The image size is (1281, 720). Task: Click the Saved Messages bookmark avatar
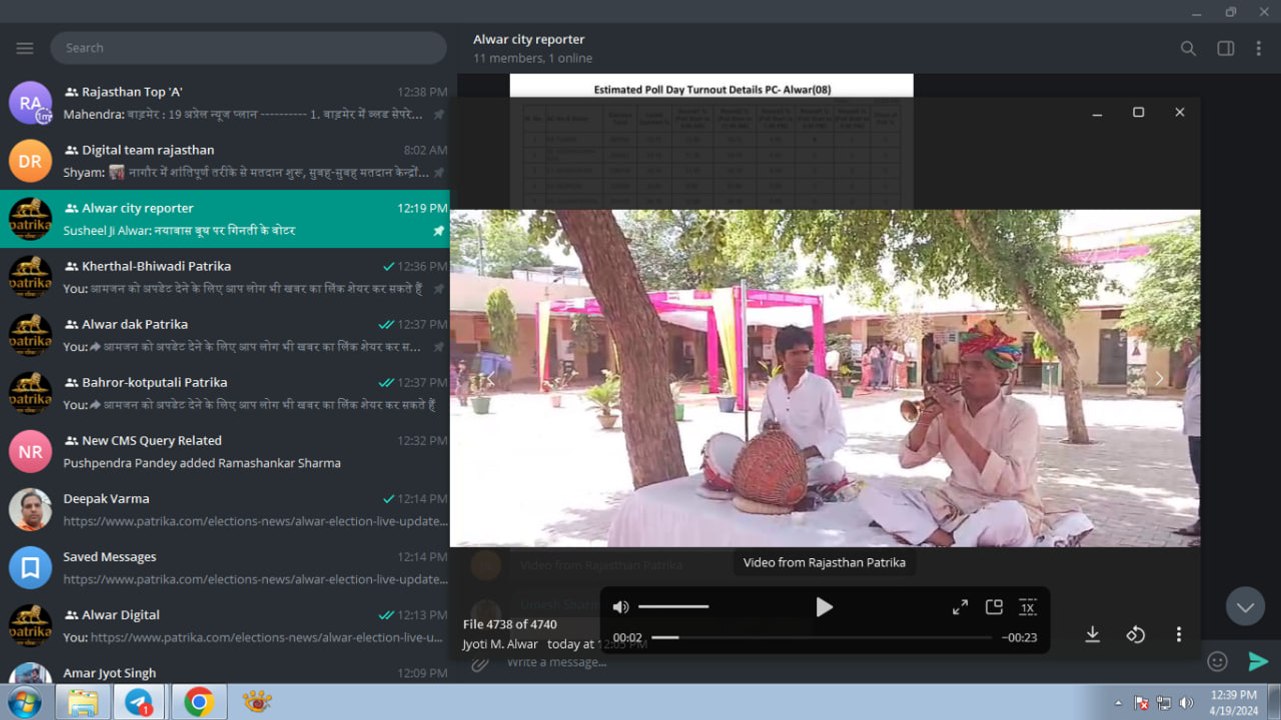tap(30, 567)
